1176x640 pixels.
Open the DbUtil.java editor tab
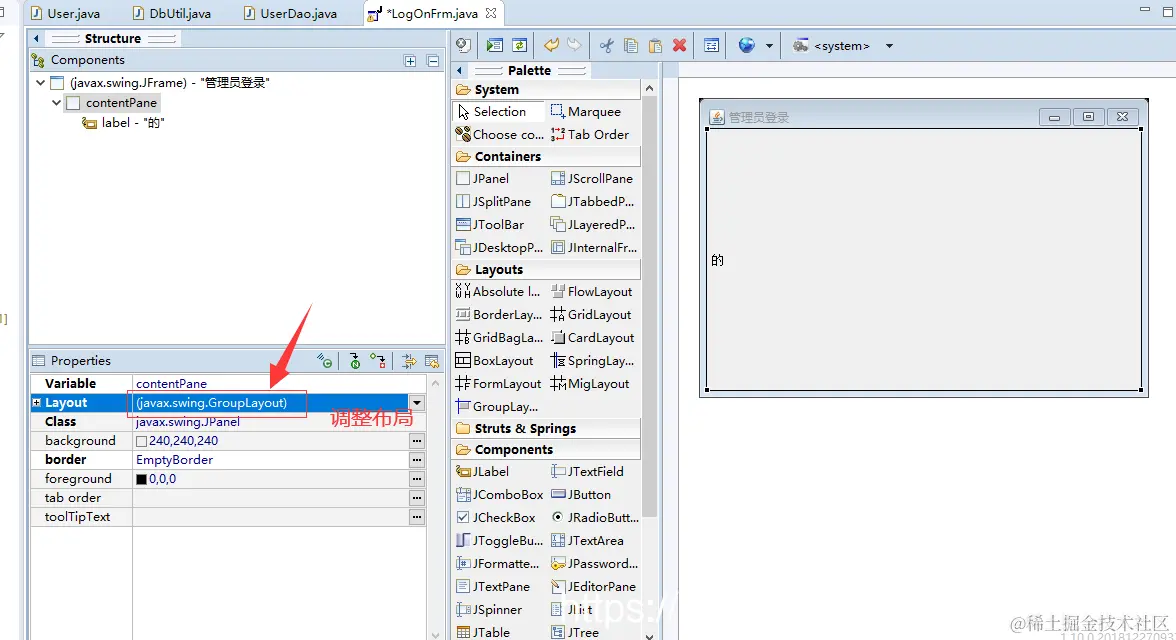click(x=172, y=14)
